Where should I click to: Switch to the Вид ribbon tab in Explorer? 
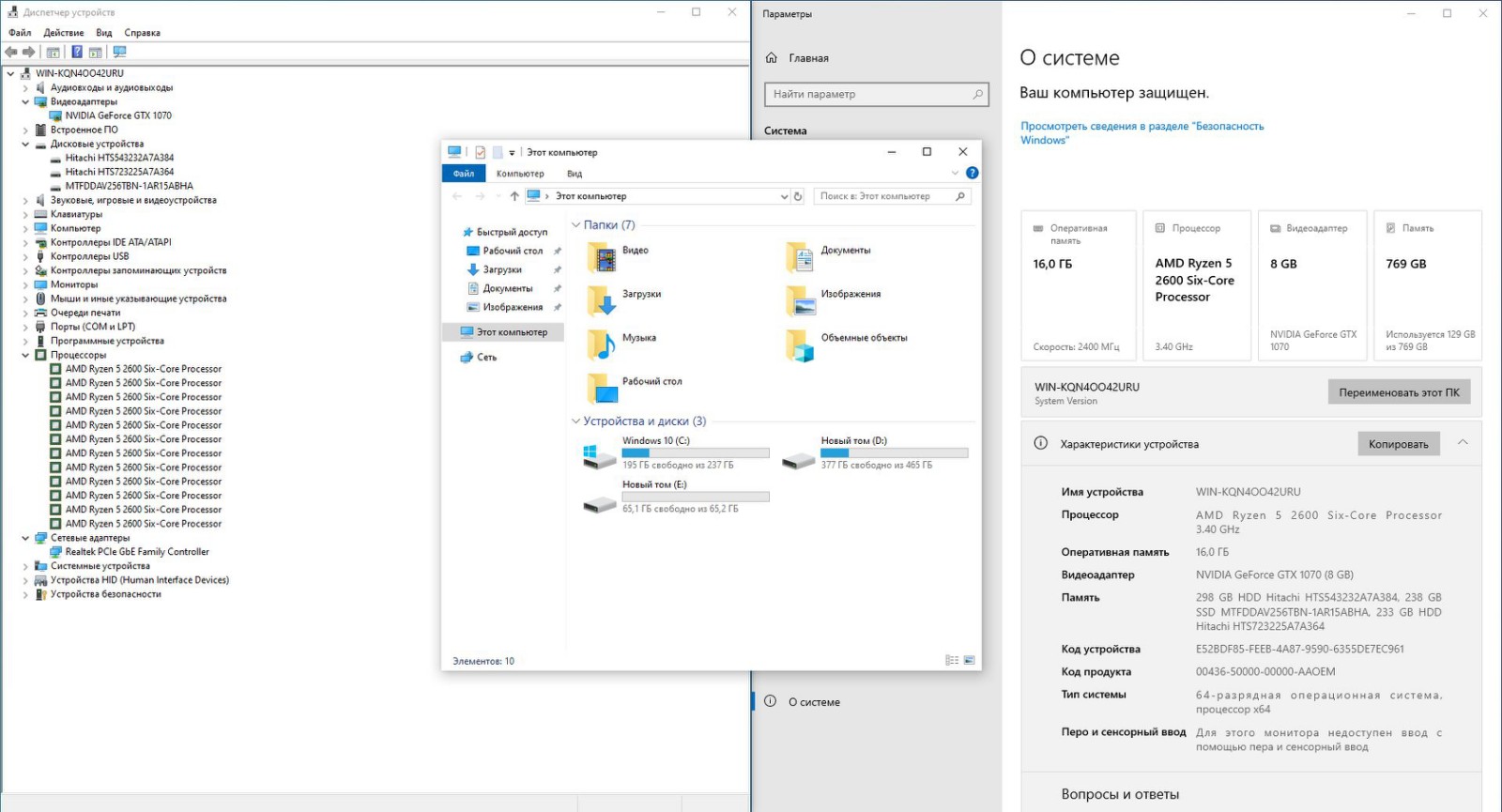click(575, 174)
